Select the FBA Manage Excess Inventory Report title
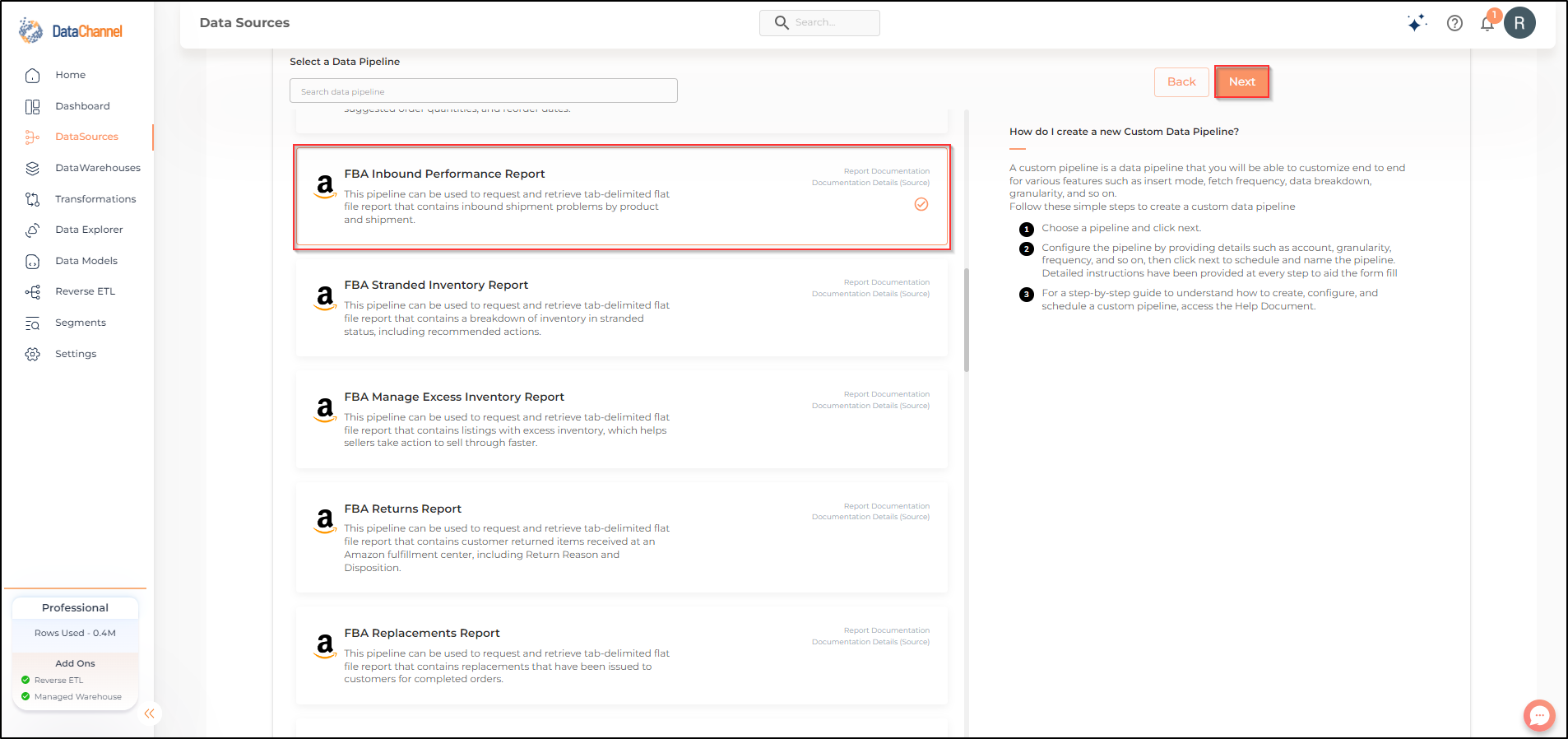 pyautogui.click(x=454, y=397)
